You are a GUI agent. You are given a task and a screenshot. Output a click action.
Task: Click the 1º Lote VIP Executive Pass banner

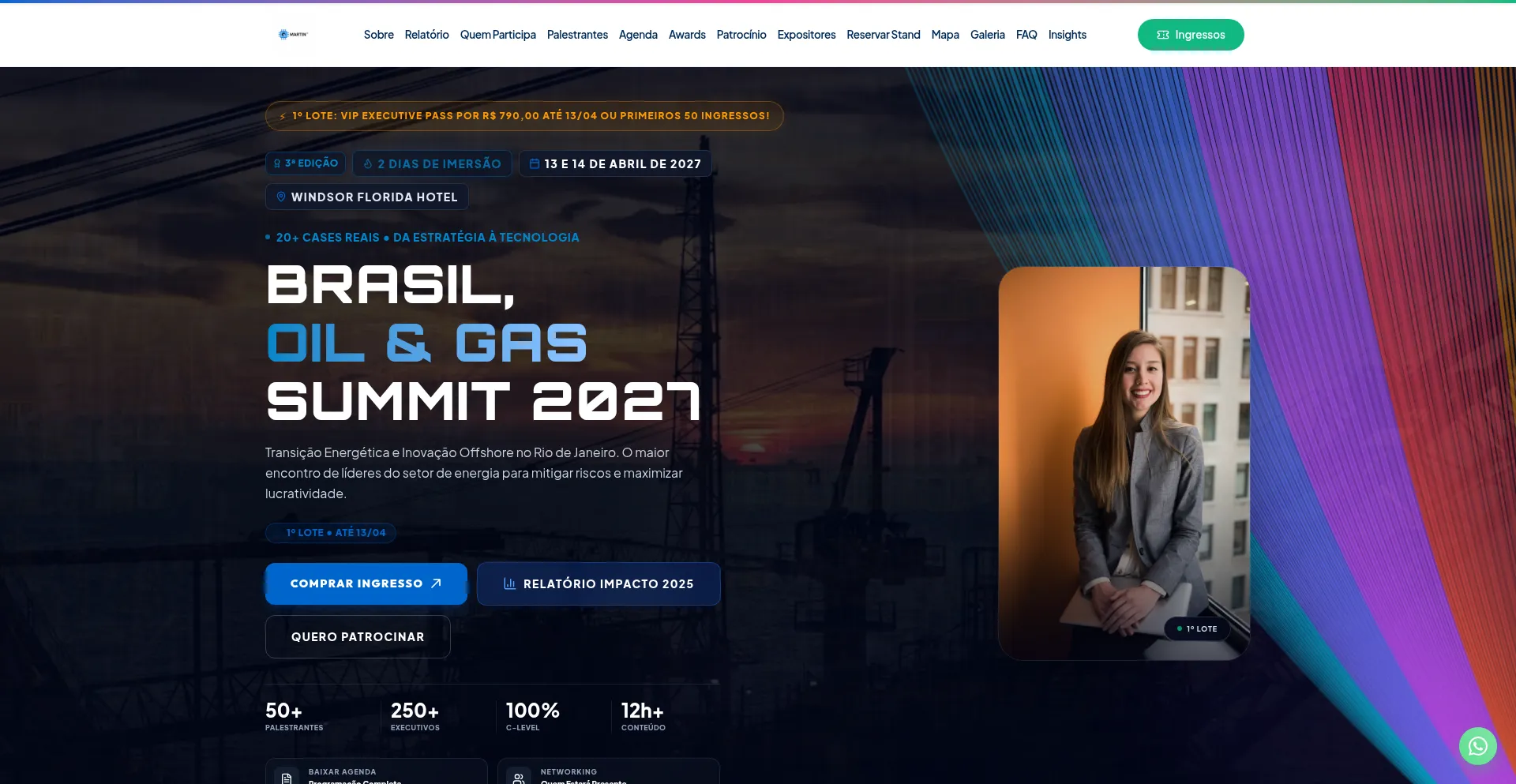tap(524, 116)
